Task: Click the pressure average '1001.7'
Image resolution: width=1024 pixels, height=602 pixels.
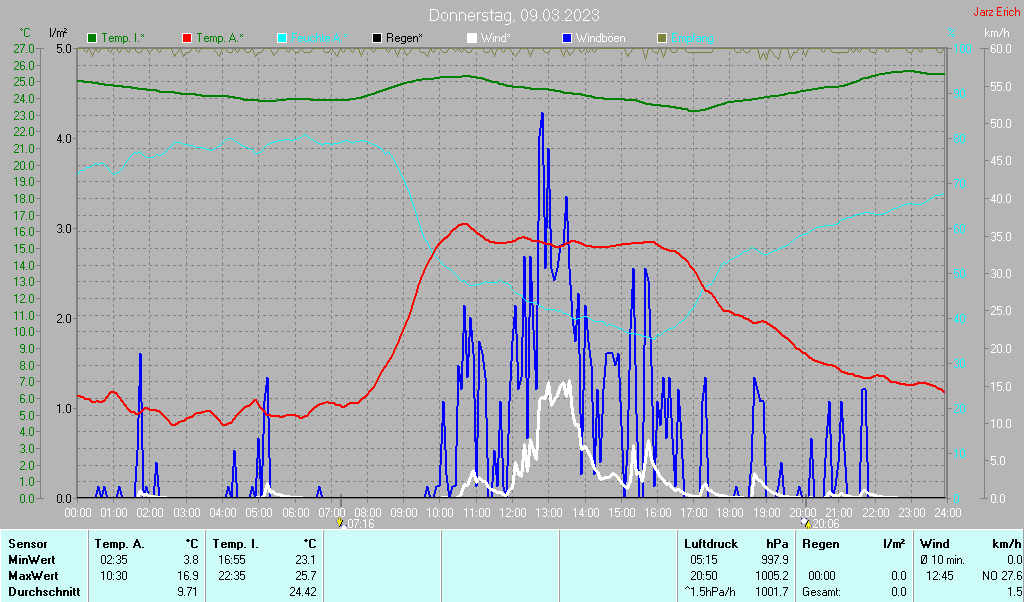Action: click(x=772, y=592)
